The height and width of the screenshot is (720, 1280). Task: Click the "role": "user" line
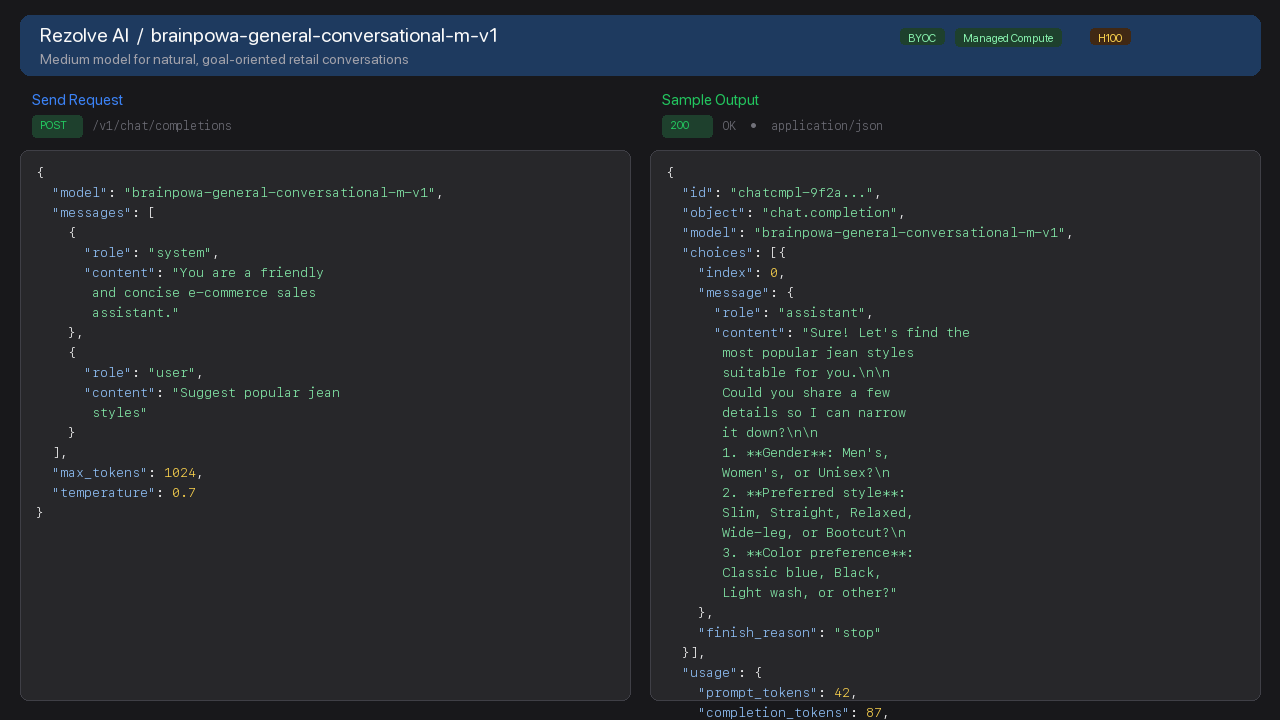[143, 373]
